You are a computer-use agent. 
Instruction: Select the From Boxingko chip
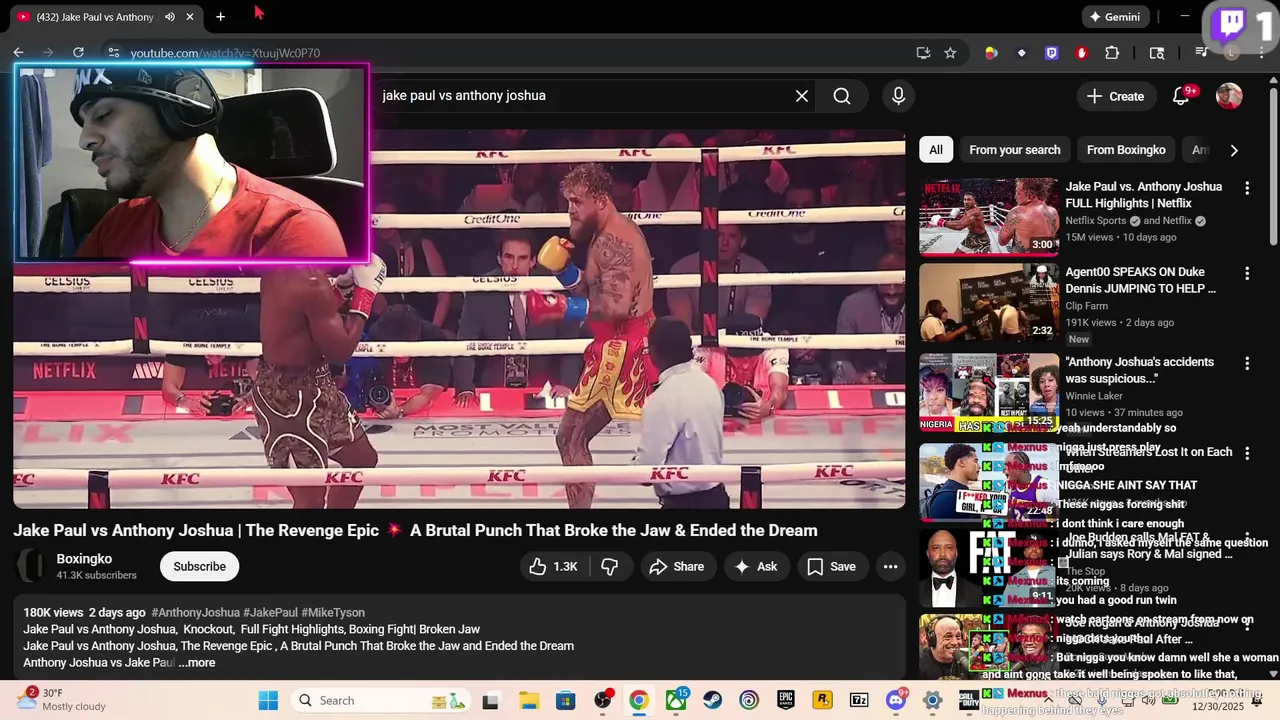tap(1126, 150)
